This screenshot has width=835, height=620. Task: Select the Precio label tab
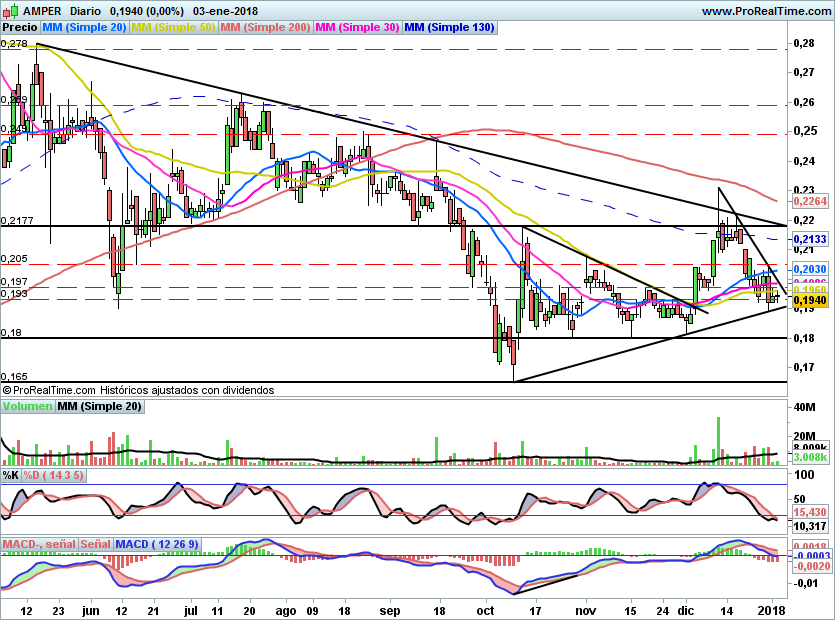20,28
